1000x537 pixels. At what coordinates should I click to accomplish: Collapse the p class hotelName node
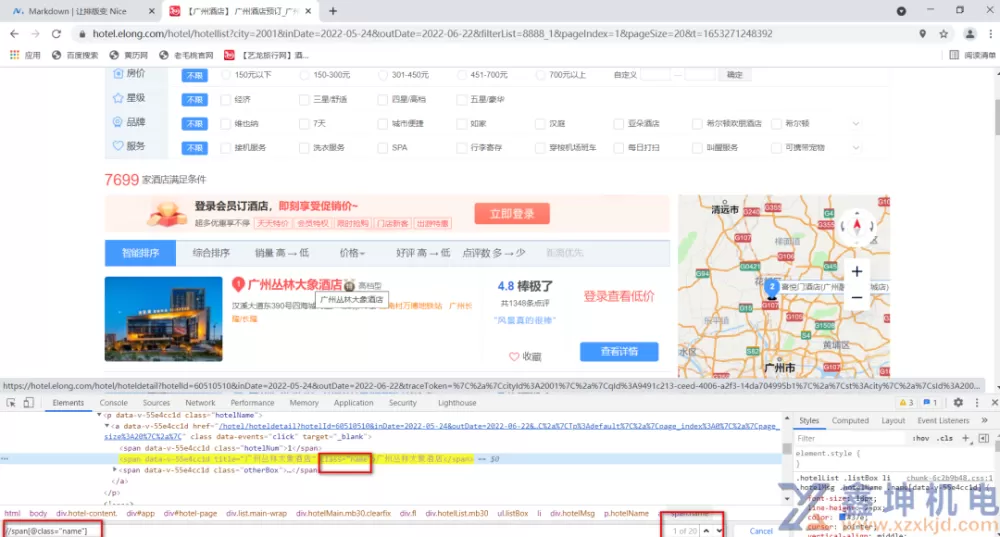(x=99, y=415)
